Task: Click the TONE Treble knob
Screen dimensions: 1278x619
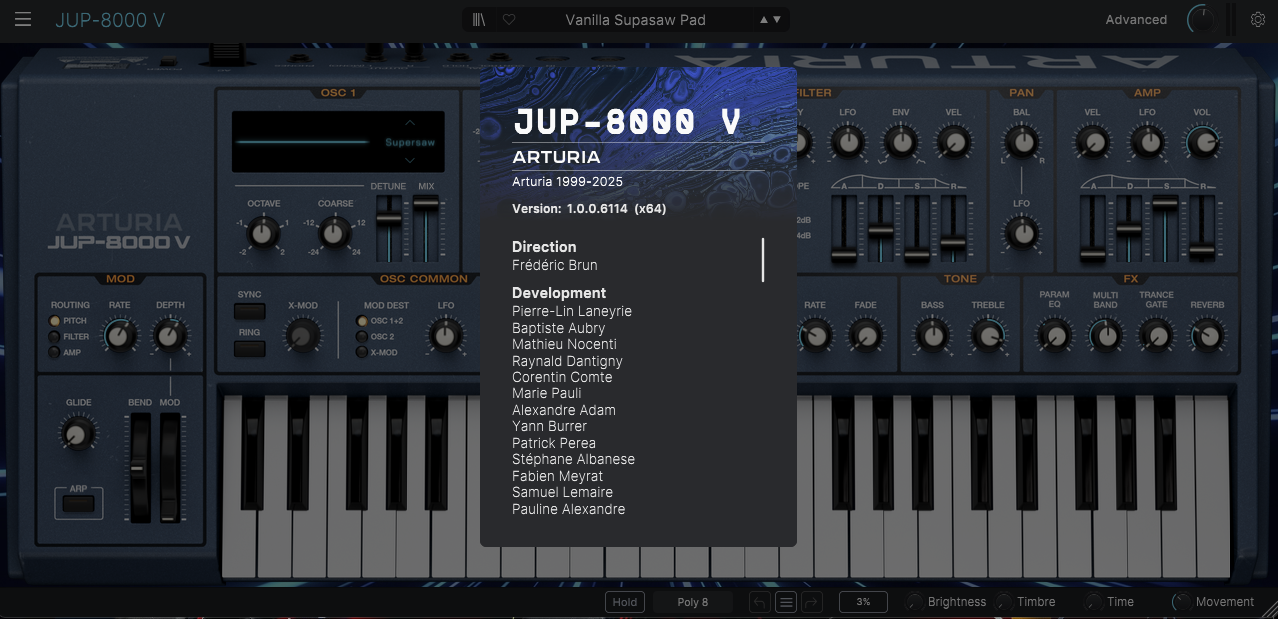Action: 988,336
